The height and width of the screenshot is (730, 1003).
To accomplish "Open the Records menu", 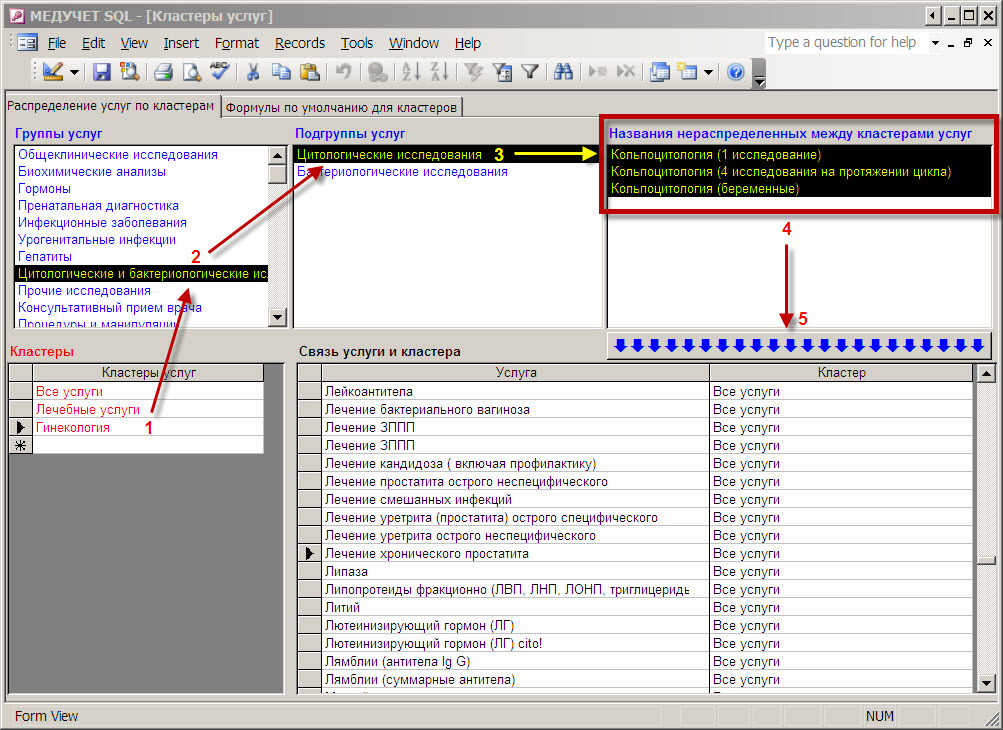I will (x=299, y=43).
